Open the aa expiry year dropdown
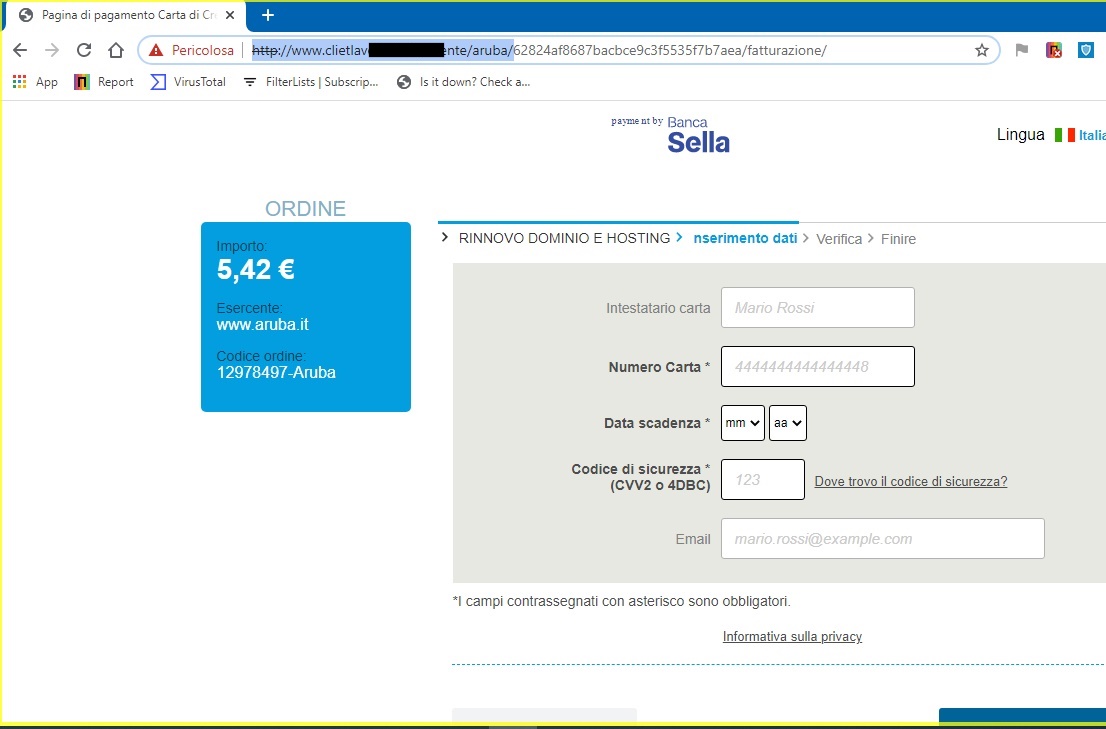1106x729 pixels. [x=788, y=423]
